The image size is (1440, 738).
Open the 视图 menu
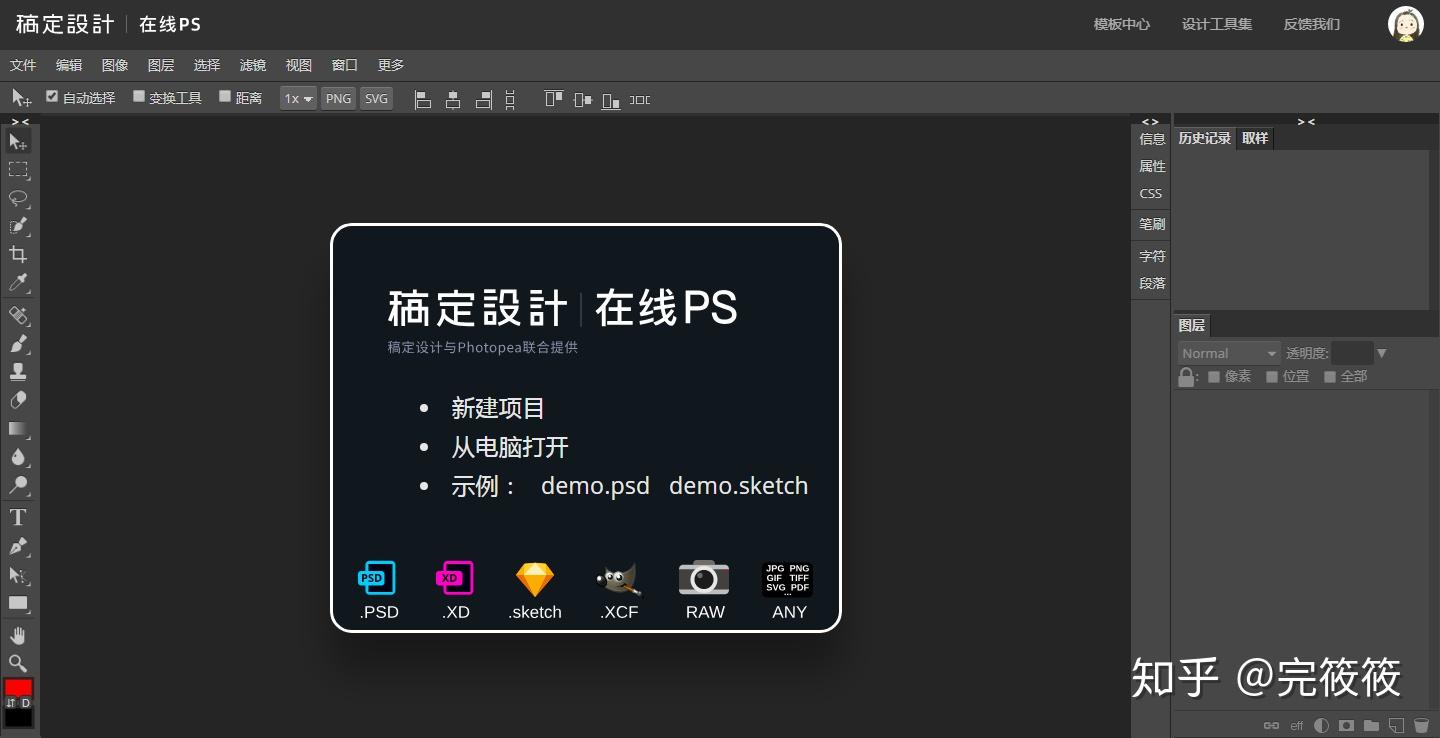[299, 65]
